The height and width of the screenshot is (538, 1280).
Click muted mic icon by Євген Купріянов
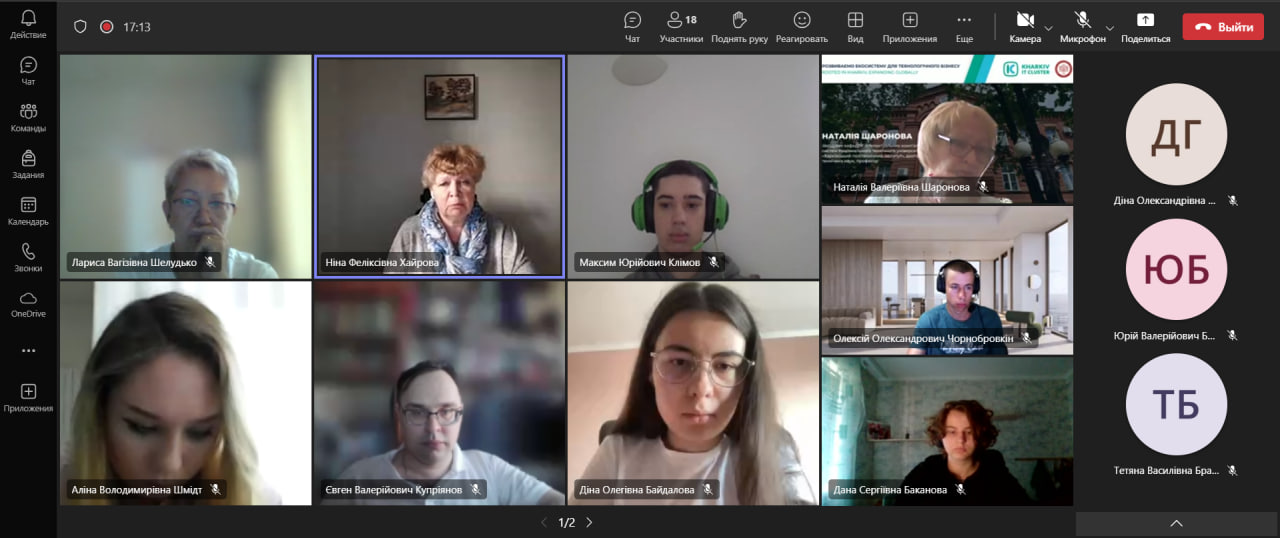click(476, 489)
